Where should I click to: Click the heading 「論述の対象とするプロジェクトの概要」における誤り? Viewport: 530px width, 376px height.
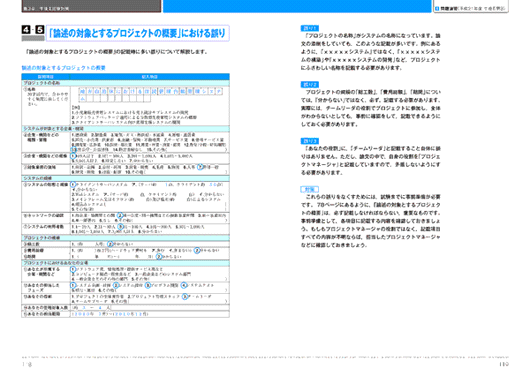point(138,33)
